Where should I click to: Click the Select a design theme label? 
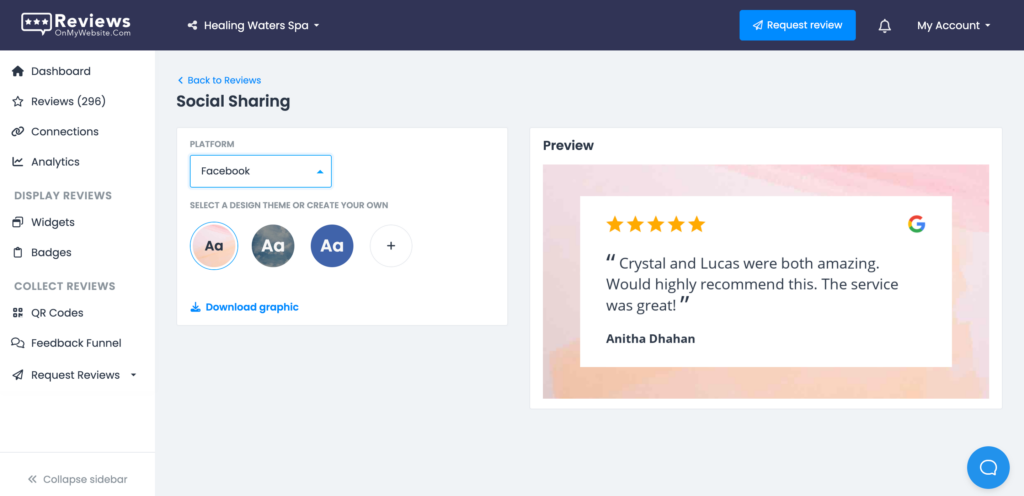pyautogui.click(x=289, y=205)
